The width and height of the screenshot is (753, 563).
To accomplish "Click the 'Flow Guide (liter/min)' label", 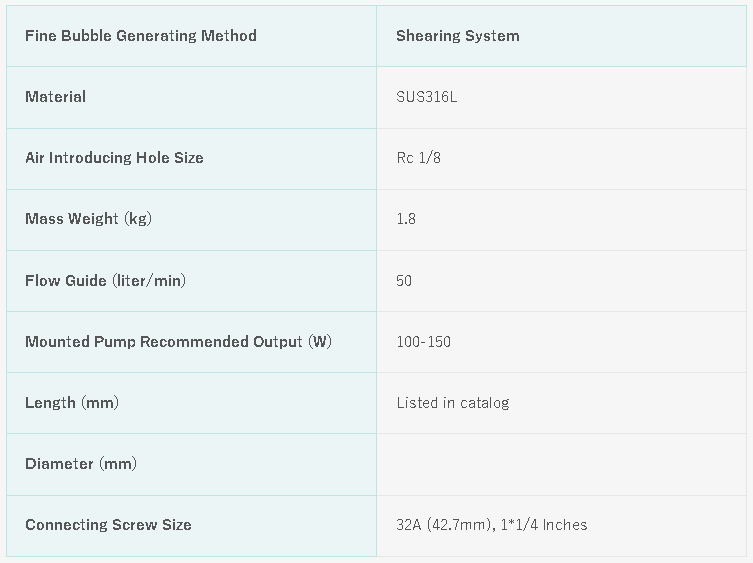I will (x=105, y=280).
